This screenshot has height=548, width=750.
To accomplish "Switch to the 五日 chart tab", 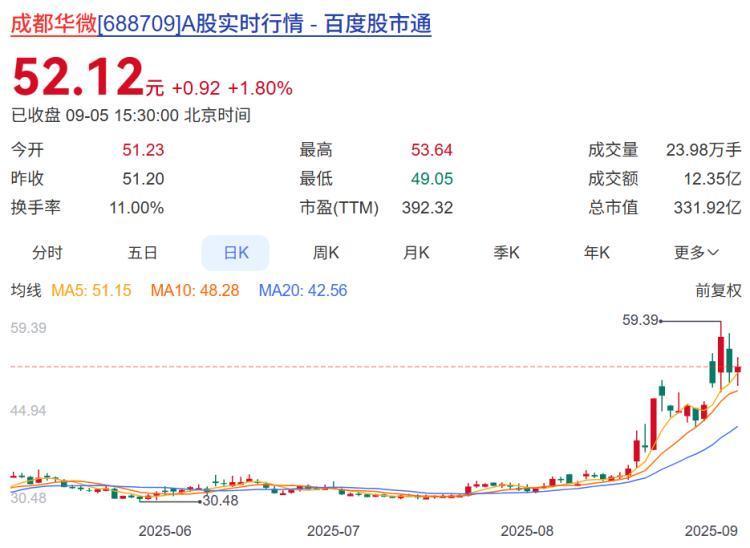I will click(x=143, y=252).
